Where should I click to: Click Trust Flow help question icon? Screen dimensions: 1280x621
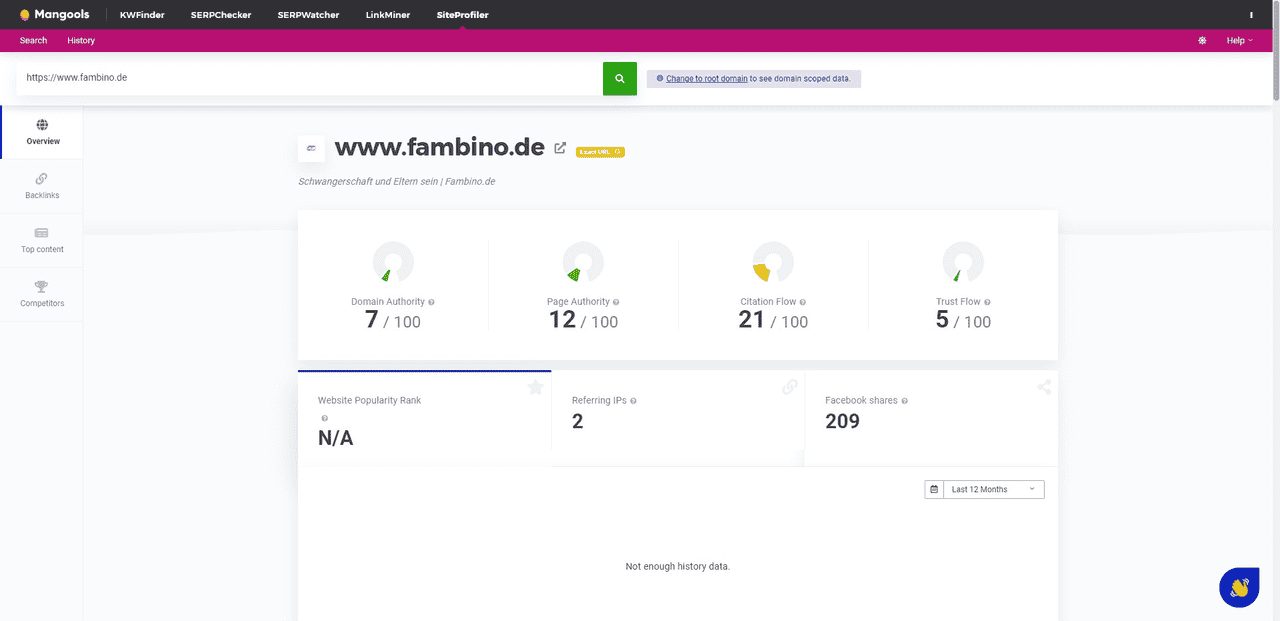point(987,302)
